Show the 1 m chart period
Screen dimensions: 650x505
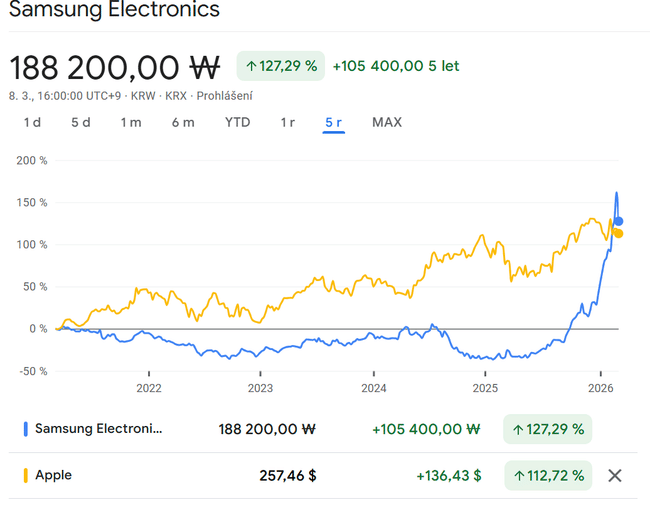pyautogui.click(x=131, y=122)
